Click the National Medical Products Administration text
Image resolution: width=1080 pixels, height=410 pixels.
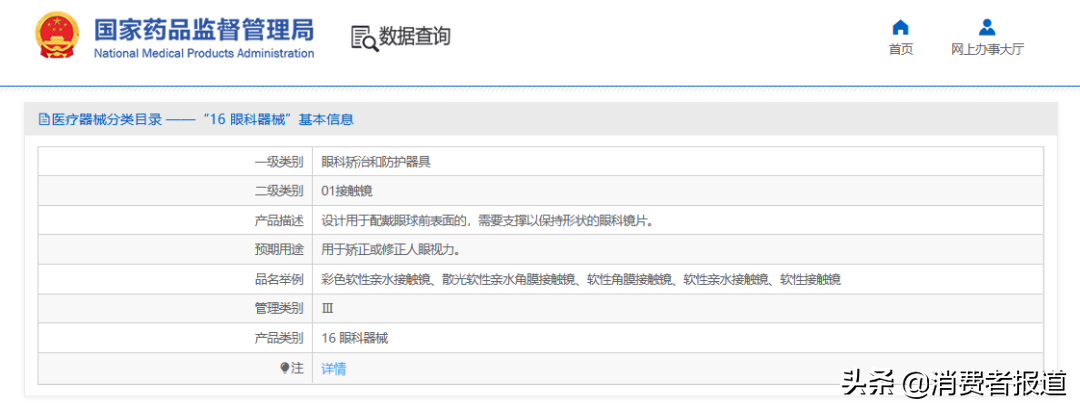tap(203, 54)
